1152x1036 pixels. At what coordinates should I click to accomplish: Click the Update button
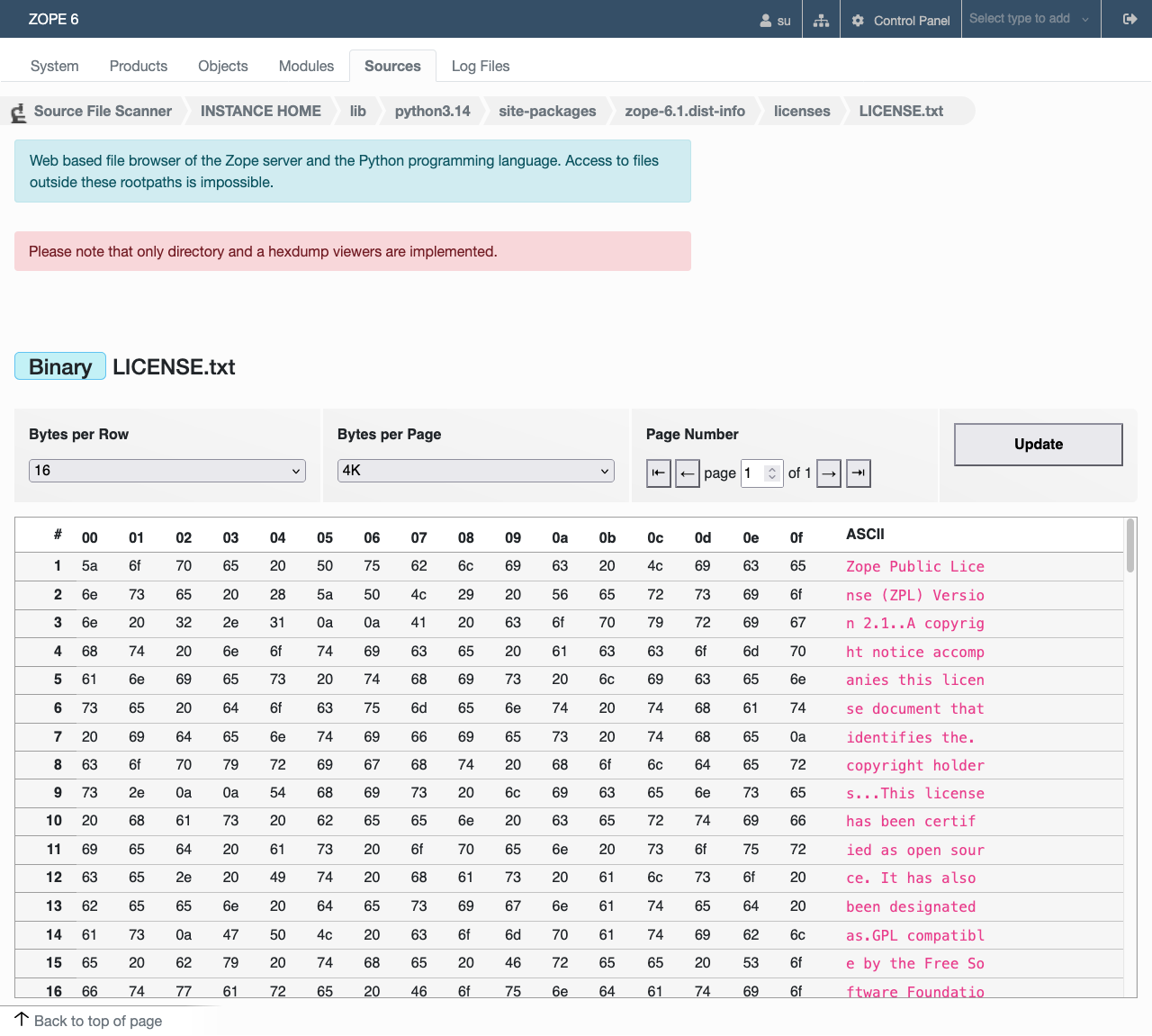1039,445
